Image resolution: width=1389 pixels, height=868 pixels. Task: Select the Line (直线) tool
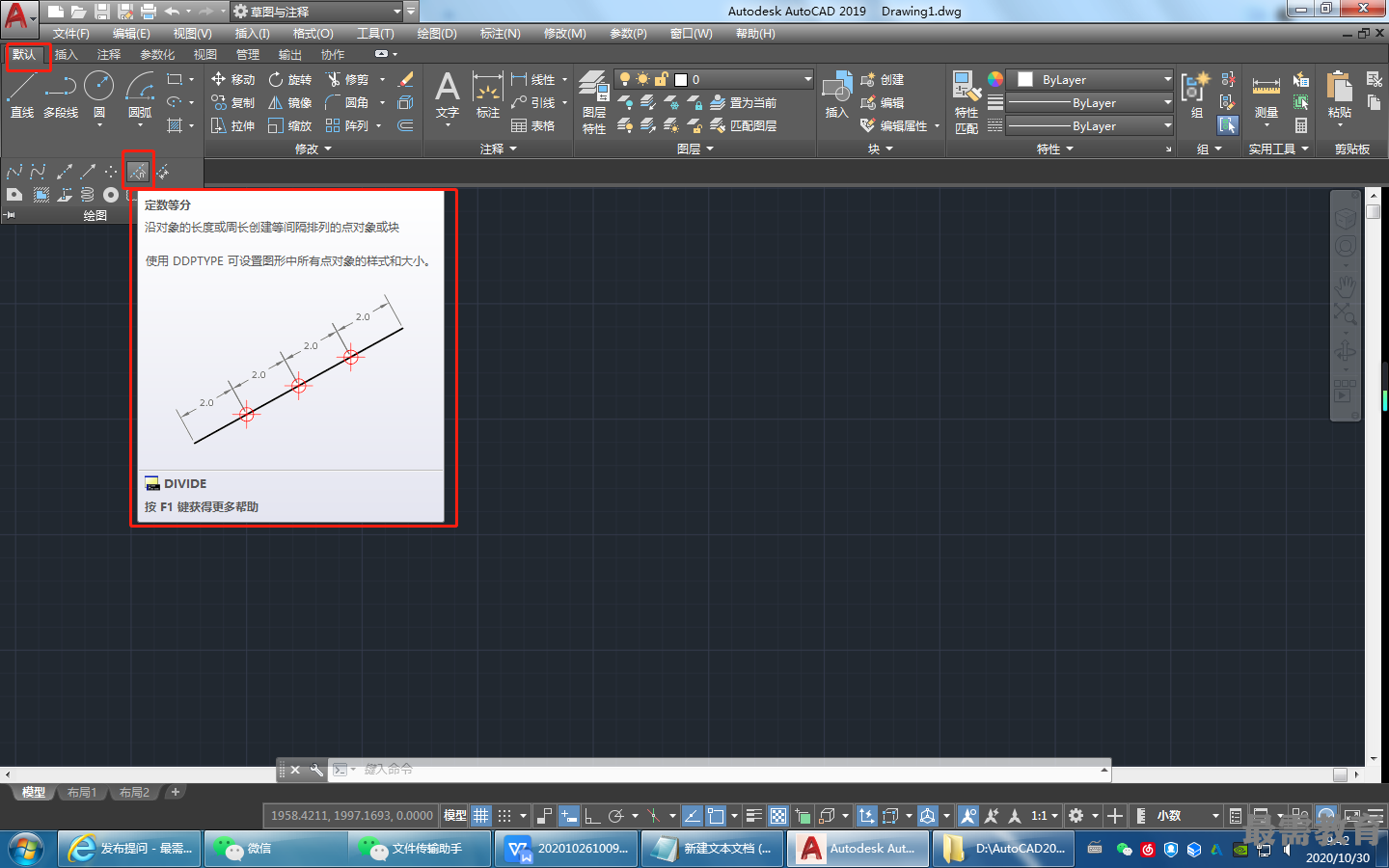[x=22, y=95]
